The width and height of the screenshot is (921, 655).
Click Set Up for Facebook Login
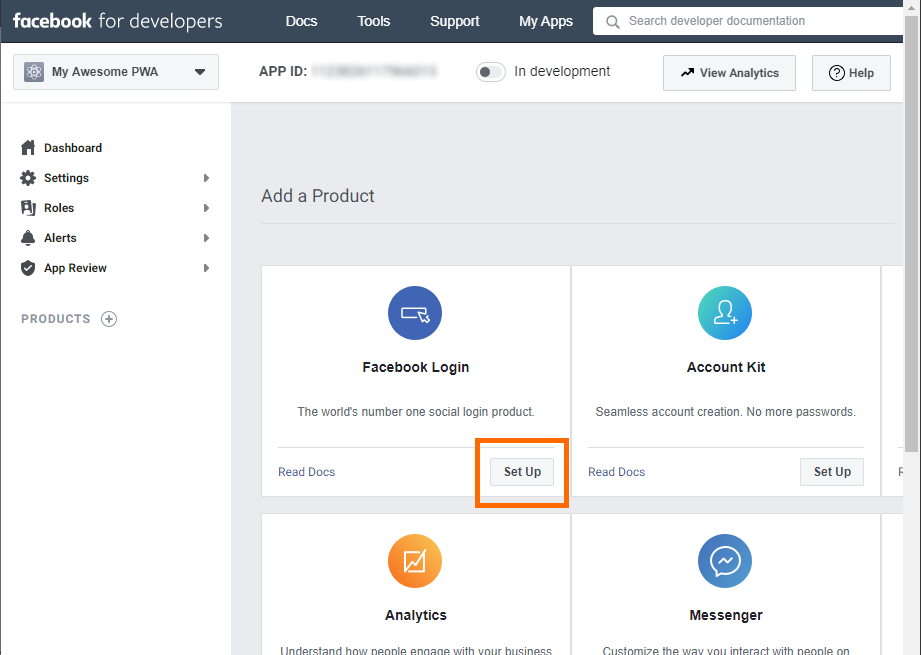pos(522,472)
